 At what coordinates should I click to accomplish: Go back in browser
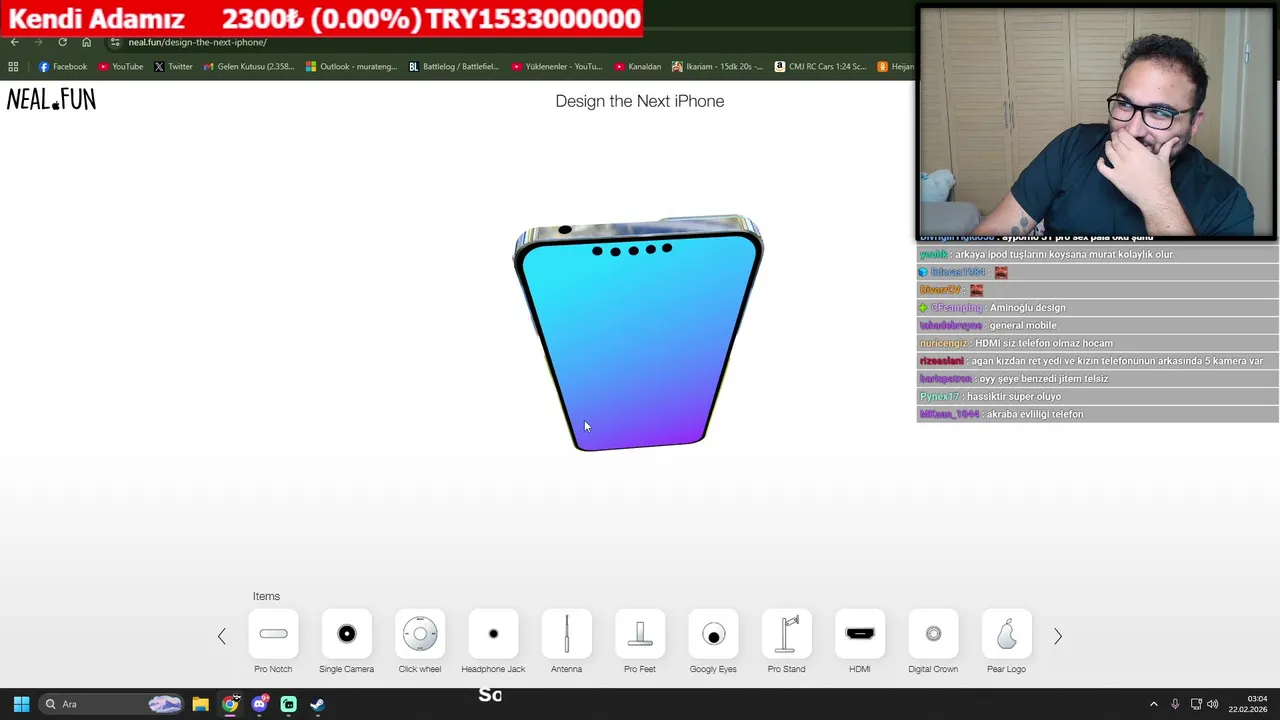14,42
